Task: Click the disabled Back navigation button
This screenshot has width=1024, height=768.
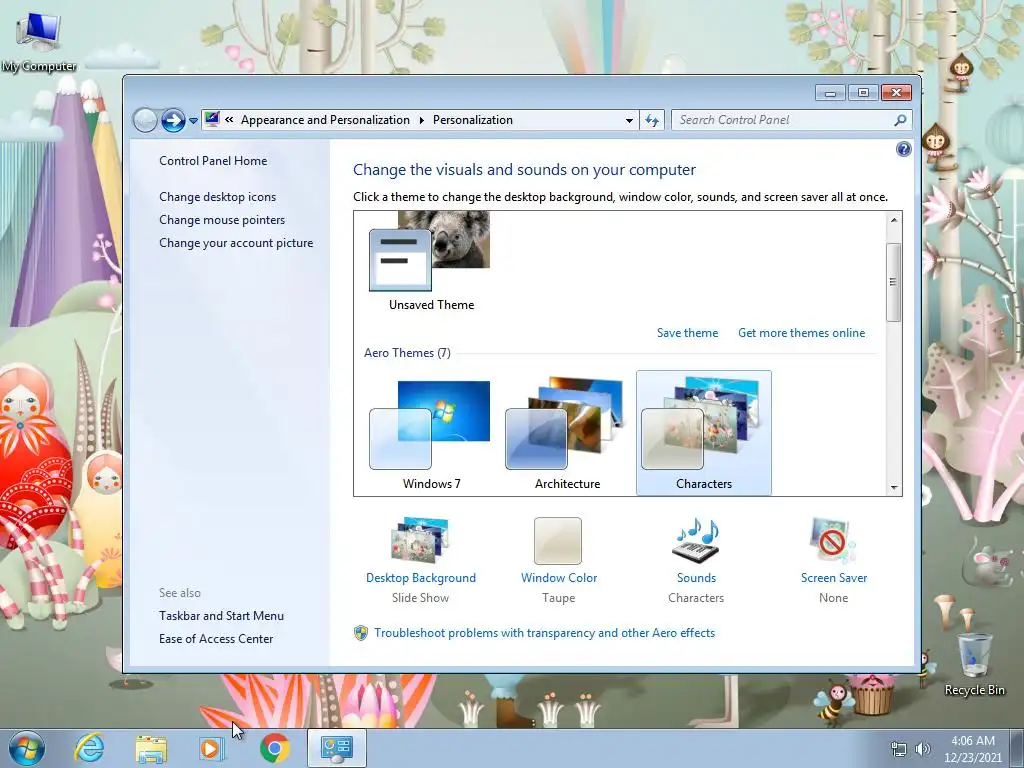Action: (145, 120)
